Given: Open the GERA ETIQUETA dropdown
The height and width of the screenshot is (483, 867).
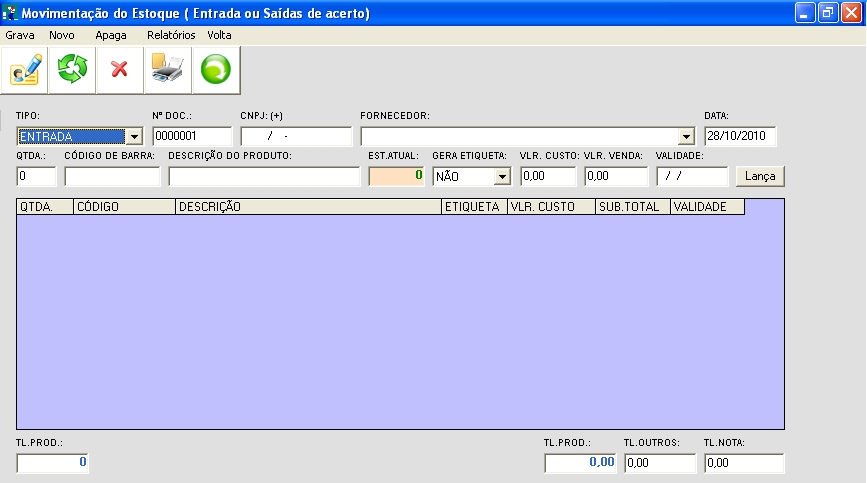Looking at the screenshot, I should click(502, 177).
